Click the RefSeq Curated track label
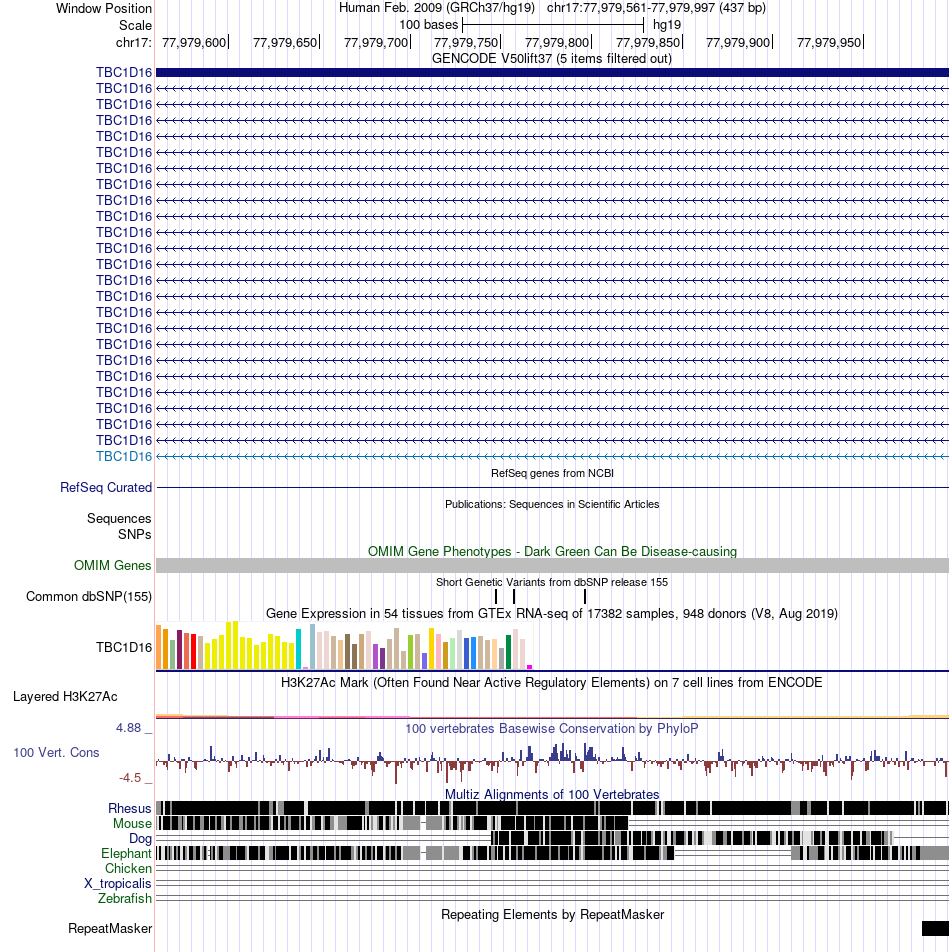 tap(106, 488)
